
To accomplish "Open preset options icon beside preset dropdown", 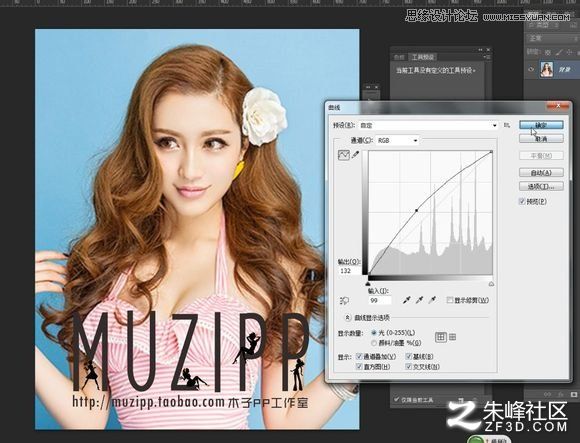I will (507, 125).
